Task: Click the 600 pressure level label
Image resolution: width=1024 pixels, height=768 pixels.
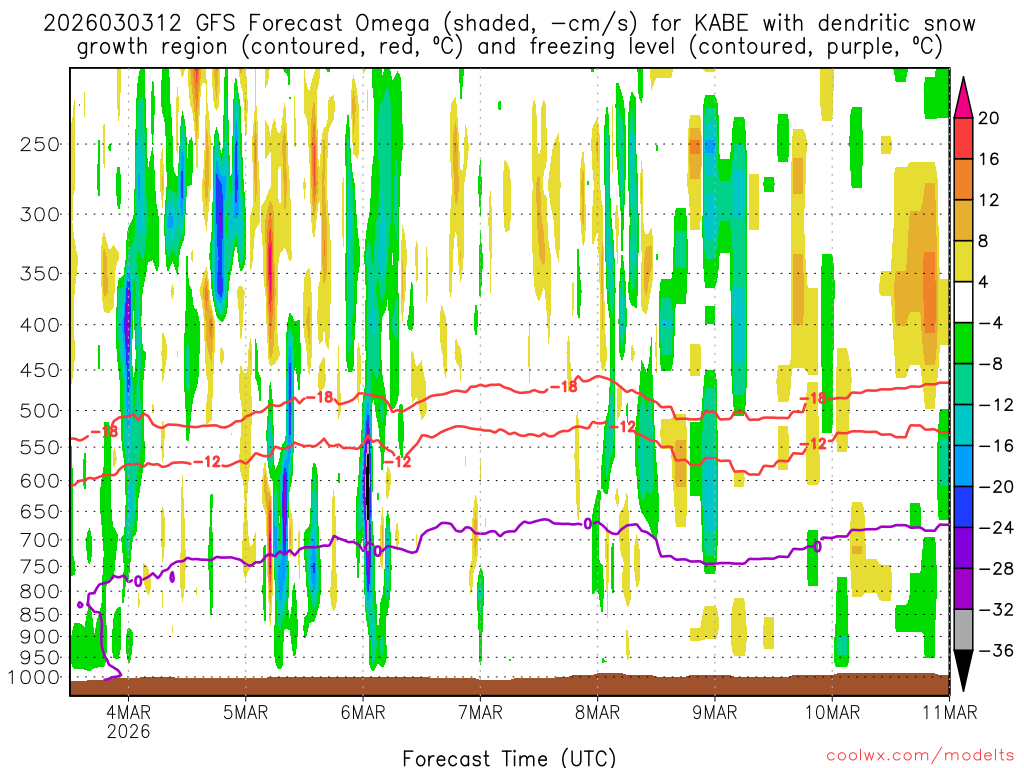Action: click(x=40, y=481)
